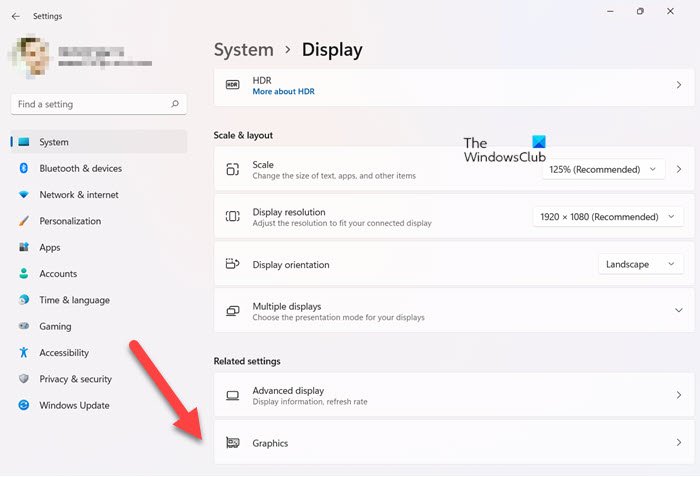Click the Apps icon in sidebar
This screenshot has height=477, width=700.
[x=24, y=247]
